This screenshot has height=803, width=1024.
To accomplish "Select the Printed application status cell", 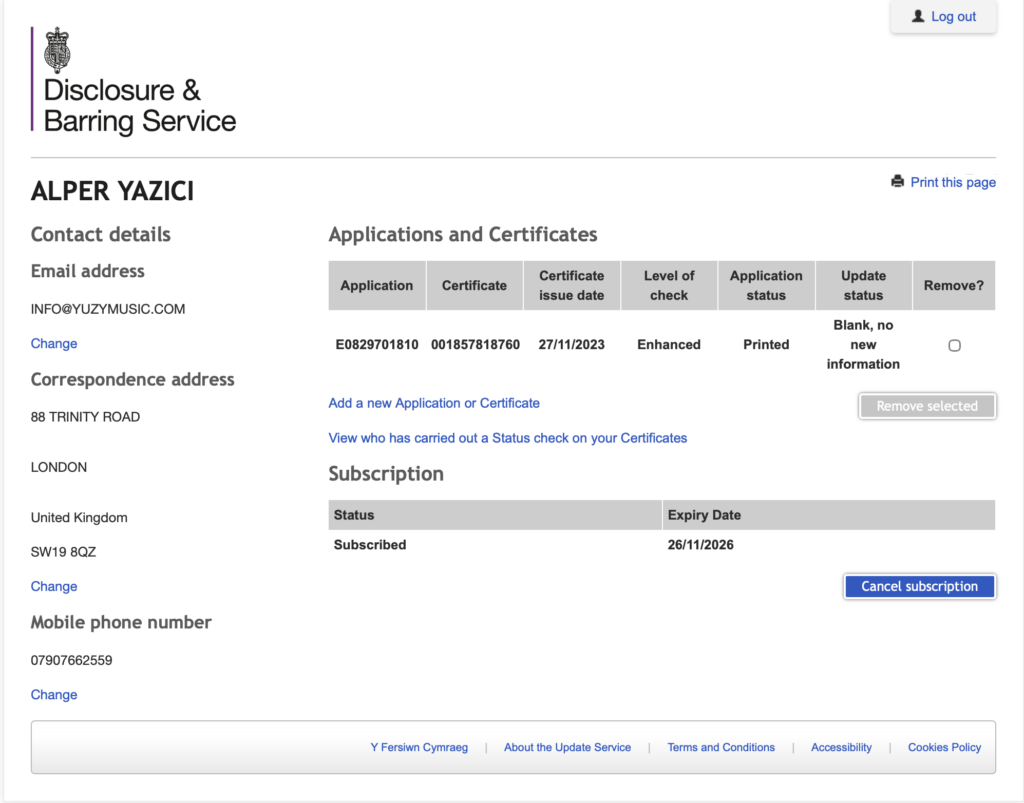I will pos(766,345).
